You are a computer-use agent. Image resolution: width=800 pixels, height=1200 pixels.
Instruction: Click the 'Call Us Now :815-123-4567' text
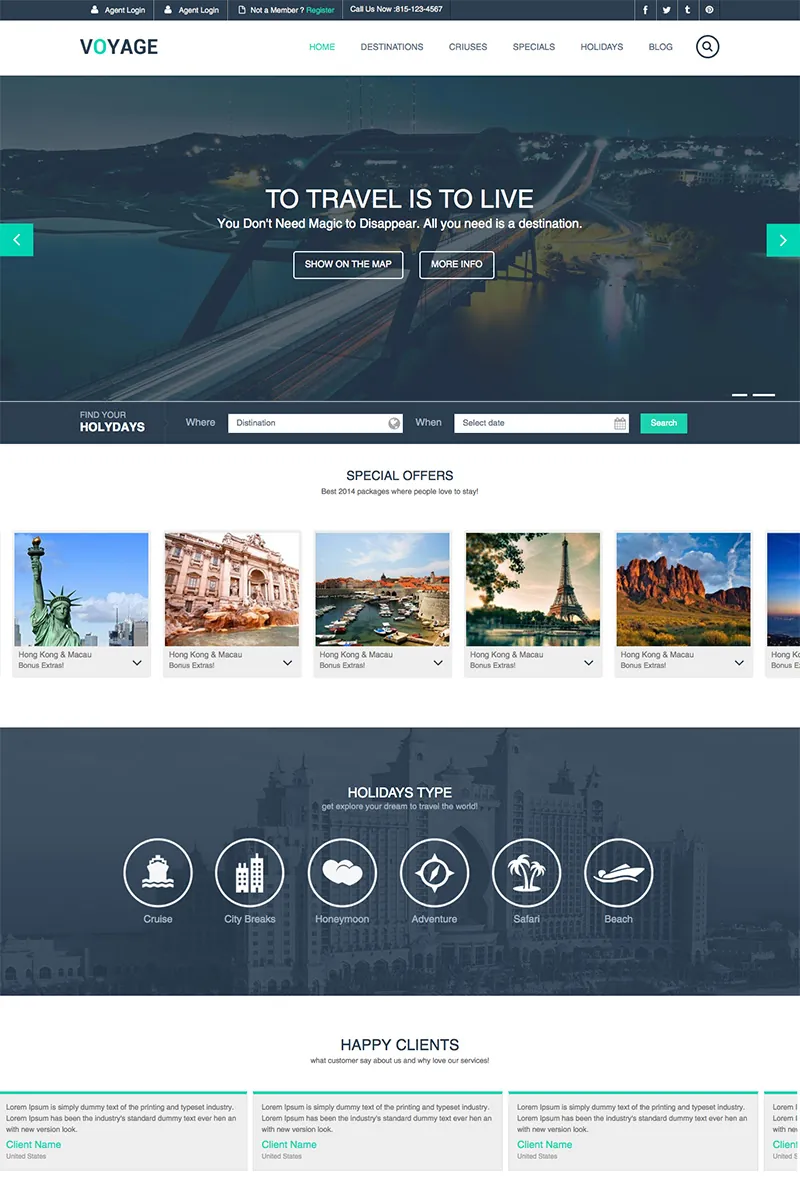[396, 9]
